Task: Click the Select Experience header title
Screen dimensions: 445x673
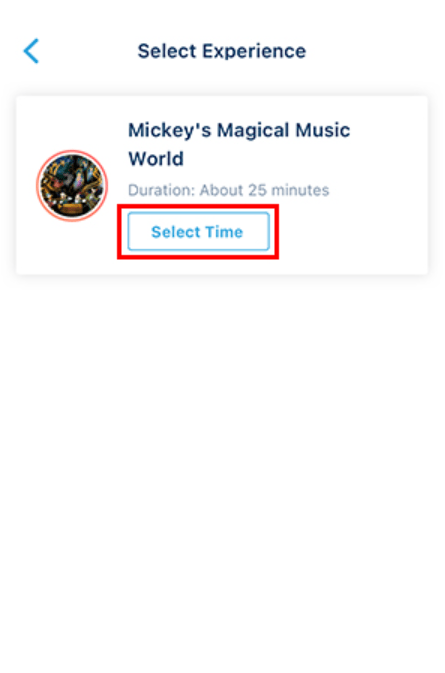Action: click(221, 51)
